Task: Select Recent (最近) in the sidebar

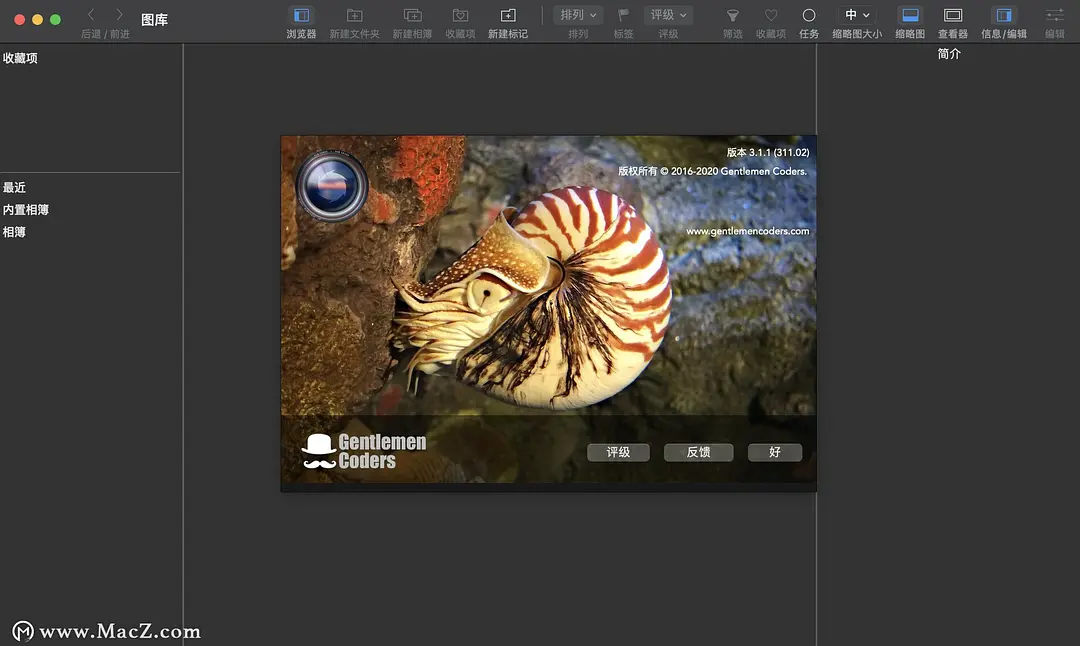Action: [15, 188]
